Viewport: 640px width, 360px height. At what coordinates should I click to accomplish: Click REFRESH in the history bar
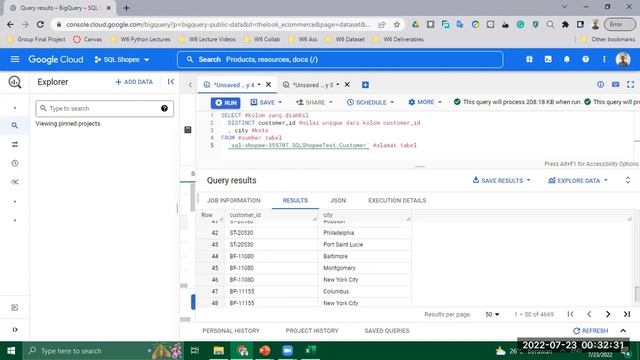click(591, 331)
